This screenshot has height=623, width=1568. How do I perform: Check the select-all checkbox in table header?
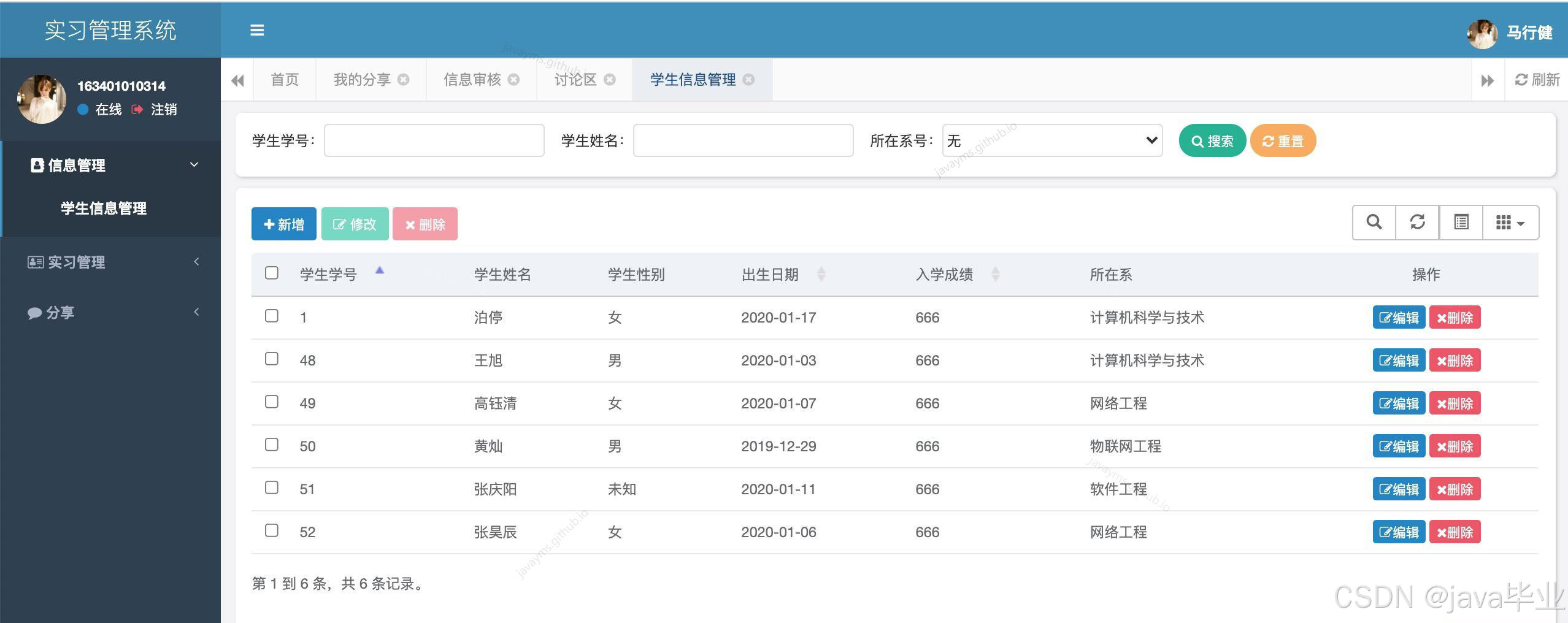pos(272,273)
